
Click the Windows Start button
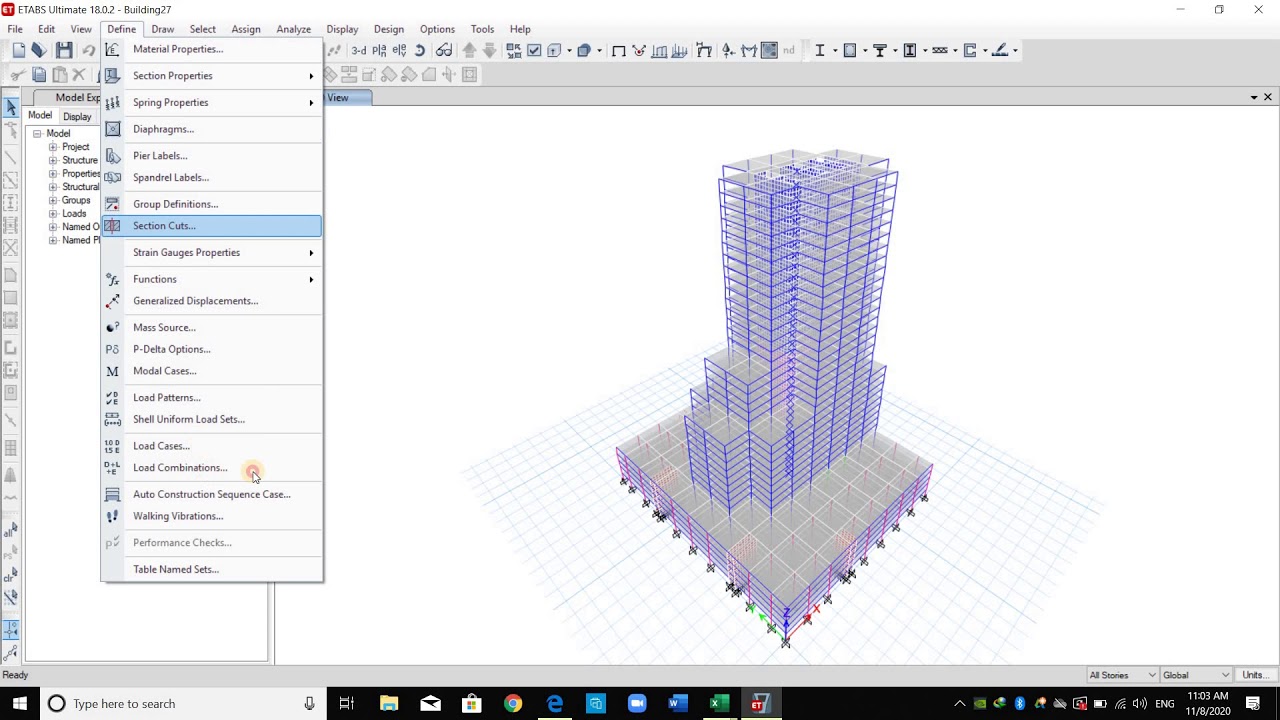(x=20, y=704)
